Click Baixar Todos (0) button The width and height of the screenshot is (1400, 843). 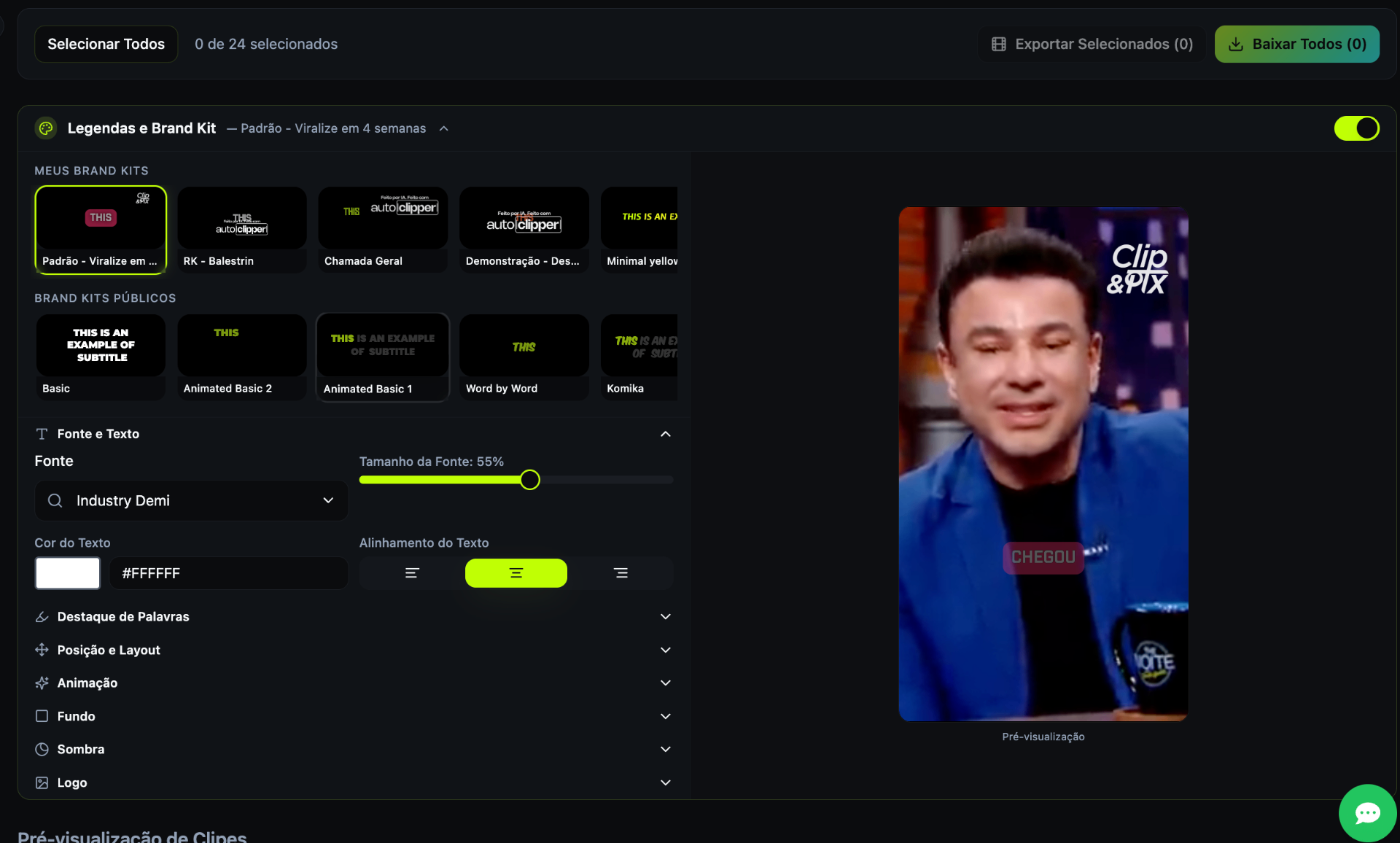[1296, 44]
